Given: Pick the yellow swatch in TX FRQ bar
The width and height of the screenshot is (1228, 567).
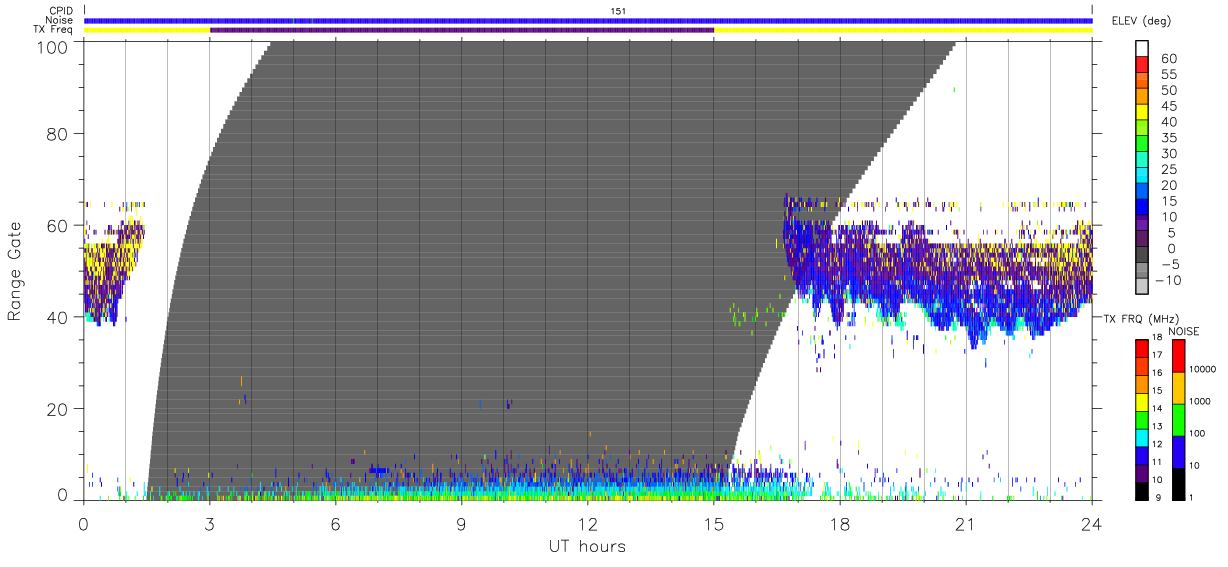Looking at the screenshot, I should 1142,402.
